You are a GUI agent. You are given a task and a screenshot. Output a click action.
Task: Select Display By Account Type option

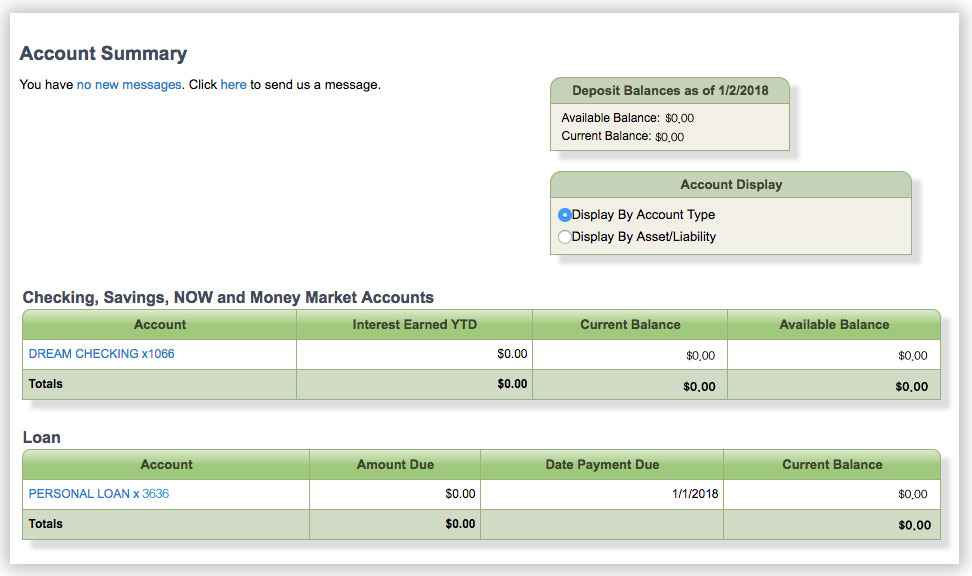[x=565, y=215]
